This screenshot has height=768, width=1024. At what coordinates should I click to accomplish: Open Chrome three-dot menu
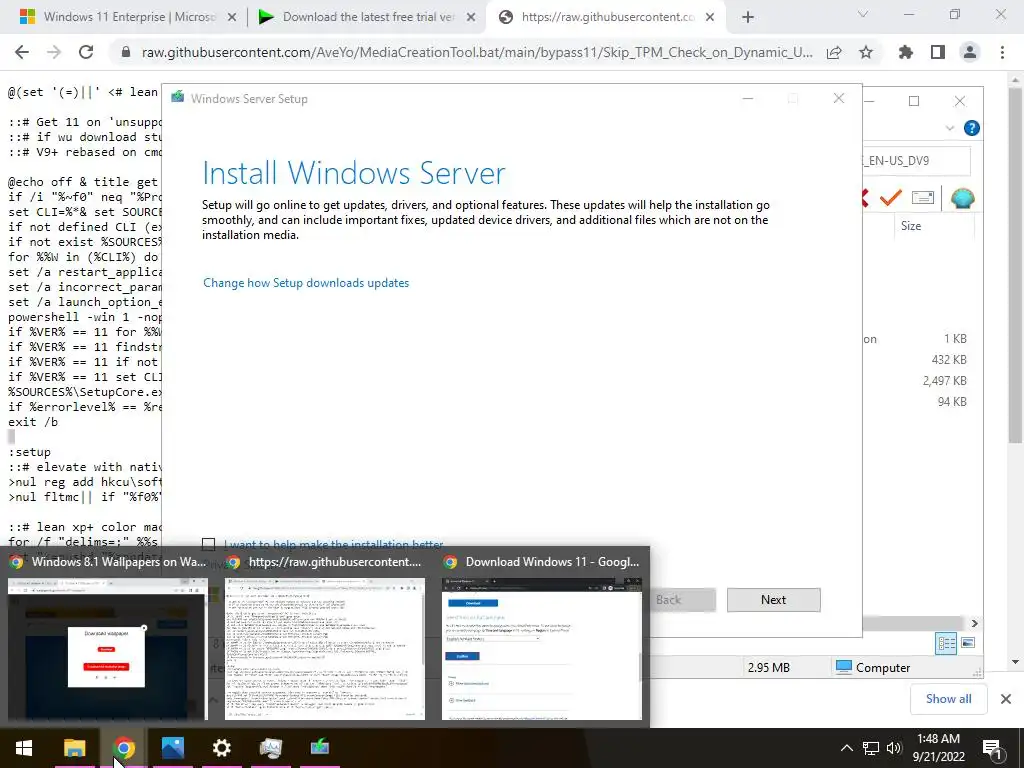[x=1002, y=52]
